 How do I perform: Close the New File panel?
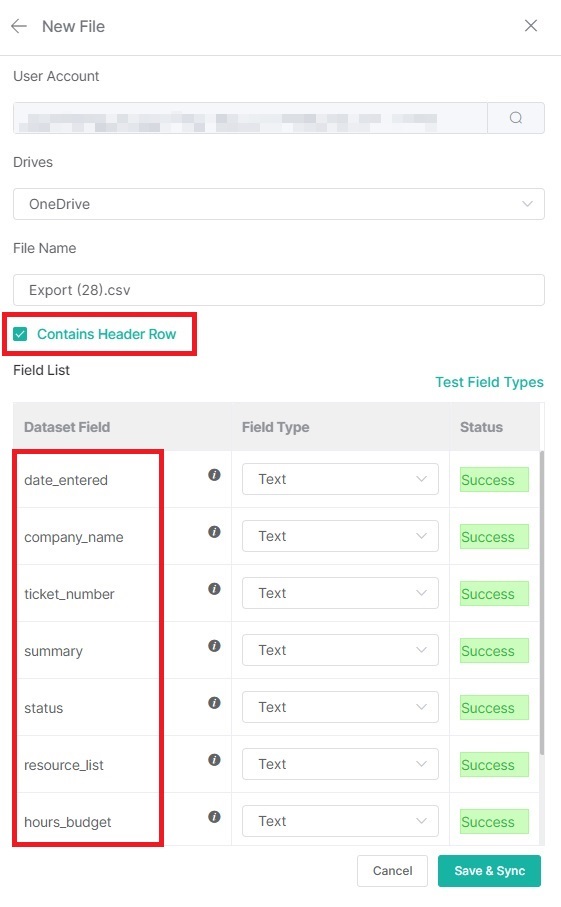pyautogui.click(x=531, y=25)
